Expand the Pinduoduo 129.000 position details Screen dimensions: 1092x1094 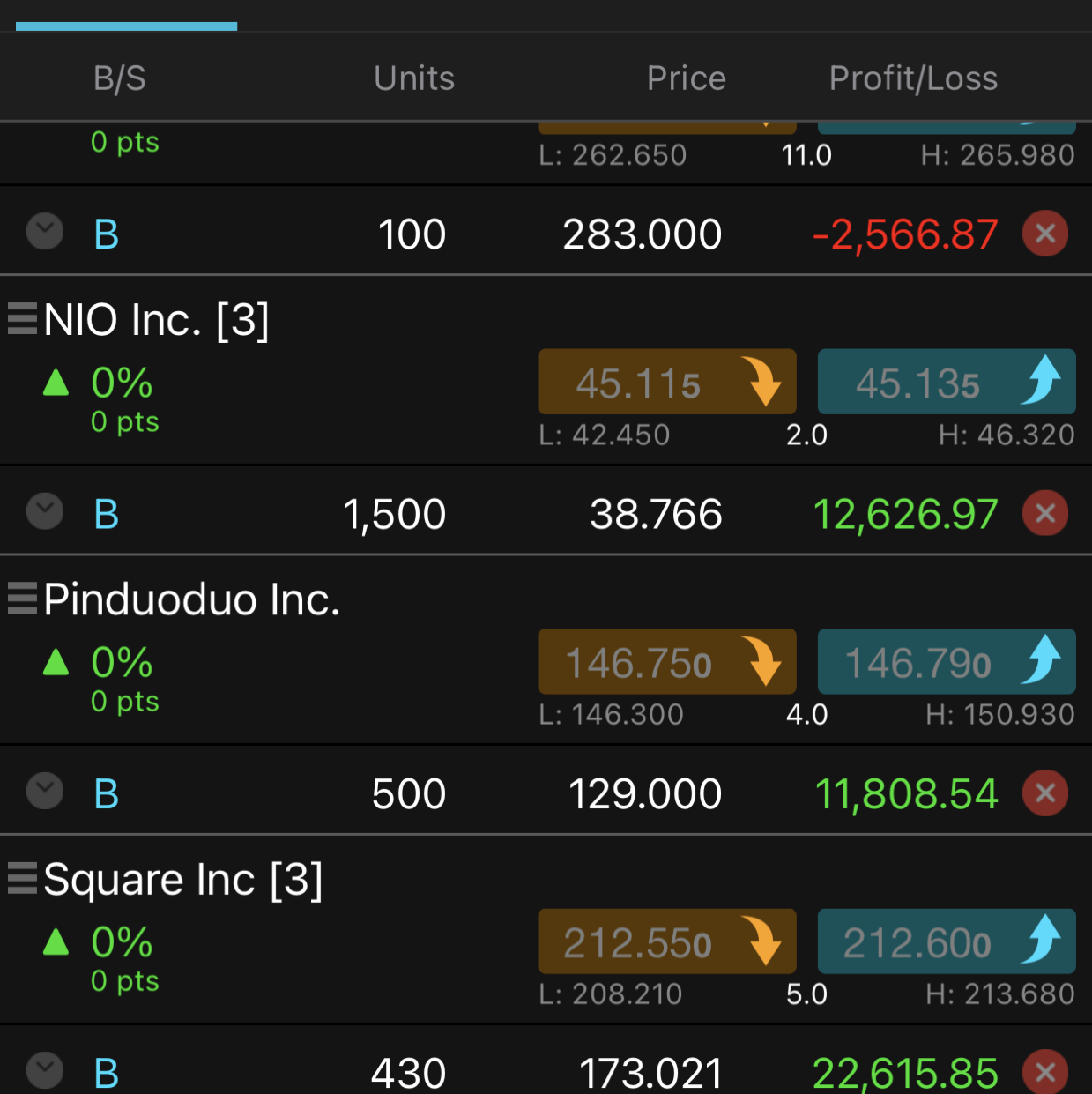pos(45,791)
